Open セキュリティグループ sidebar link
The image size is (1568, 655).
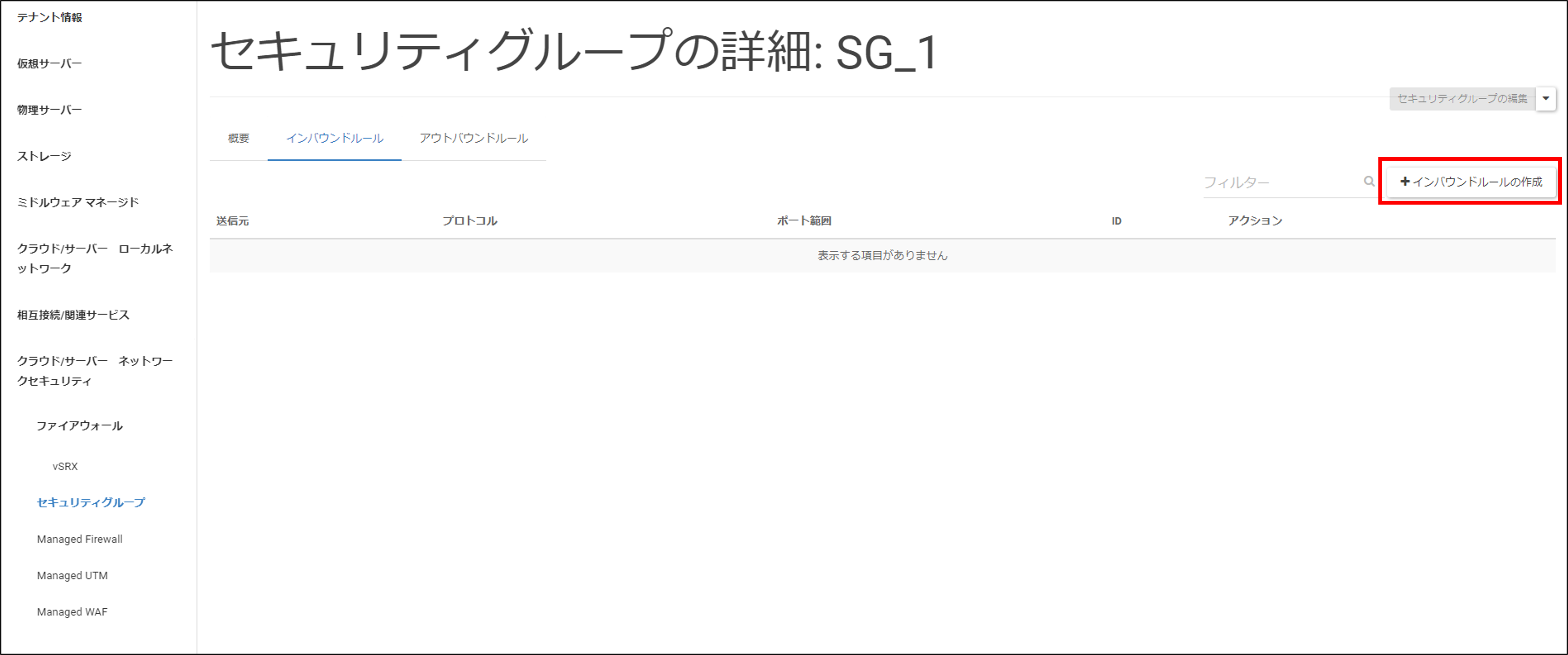pos(91,503)
